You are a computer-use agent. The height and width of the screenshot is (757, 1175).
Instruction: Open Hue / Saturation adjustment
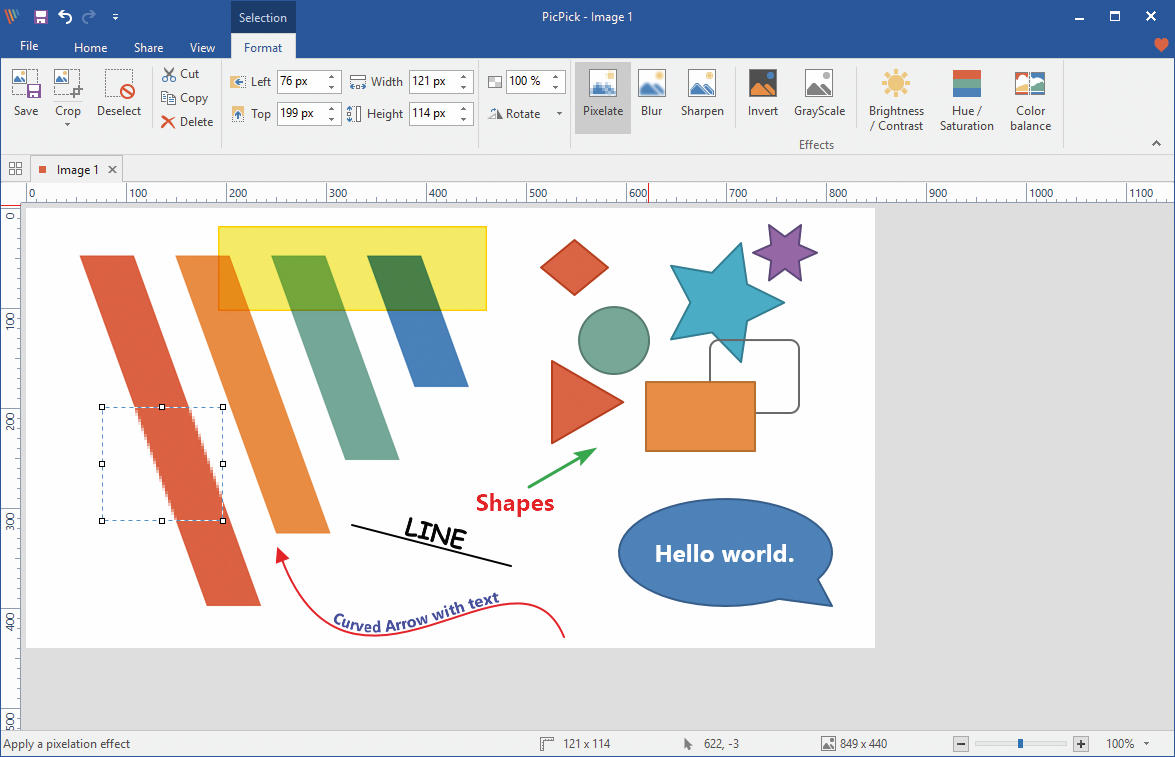coord(967,100)
